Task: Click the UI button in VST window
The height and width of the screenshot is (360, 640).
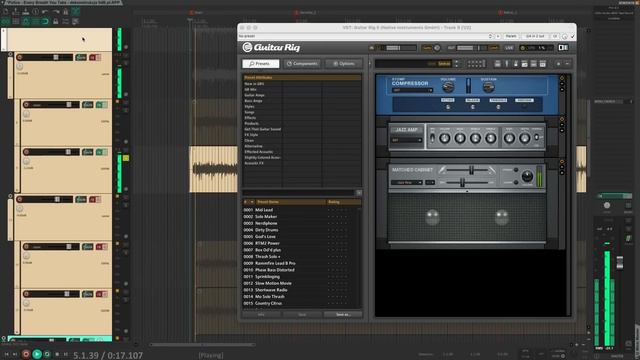Action: [555, 36]
